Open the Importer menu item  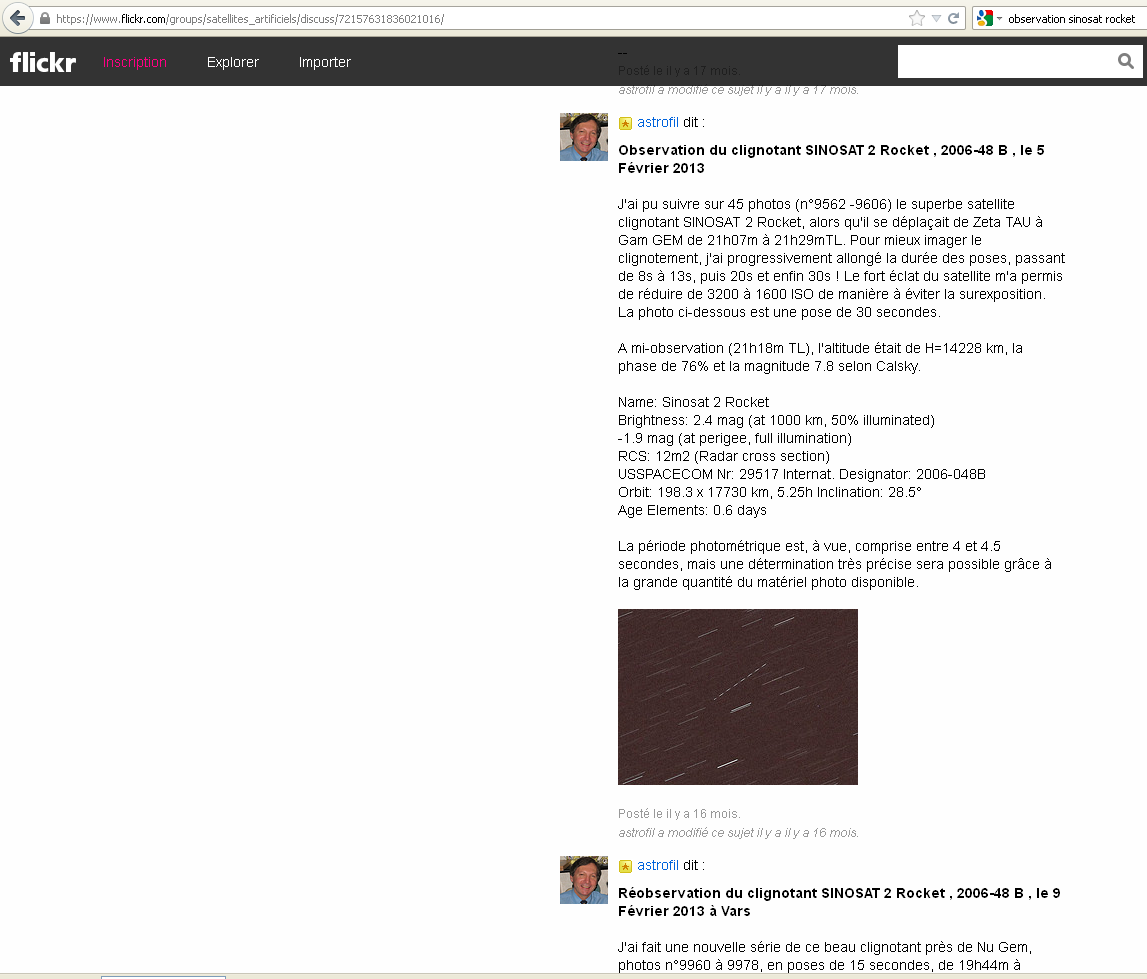click(x=324, y=62)
